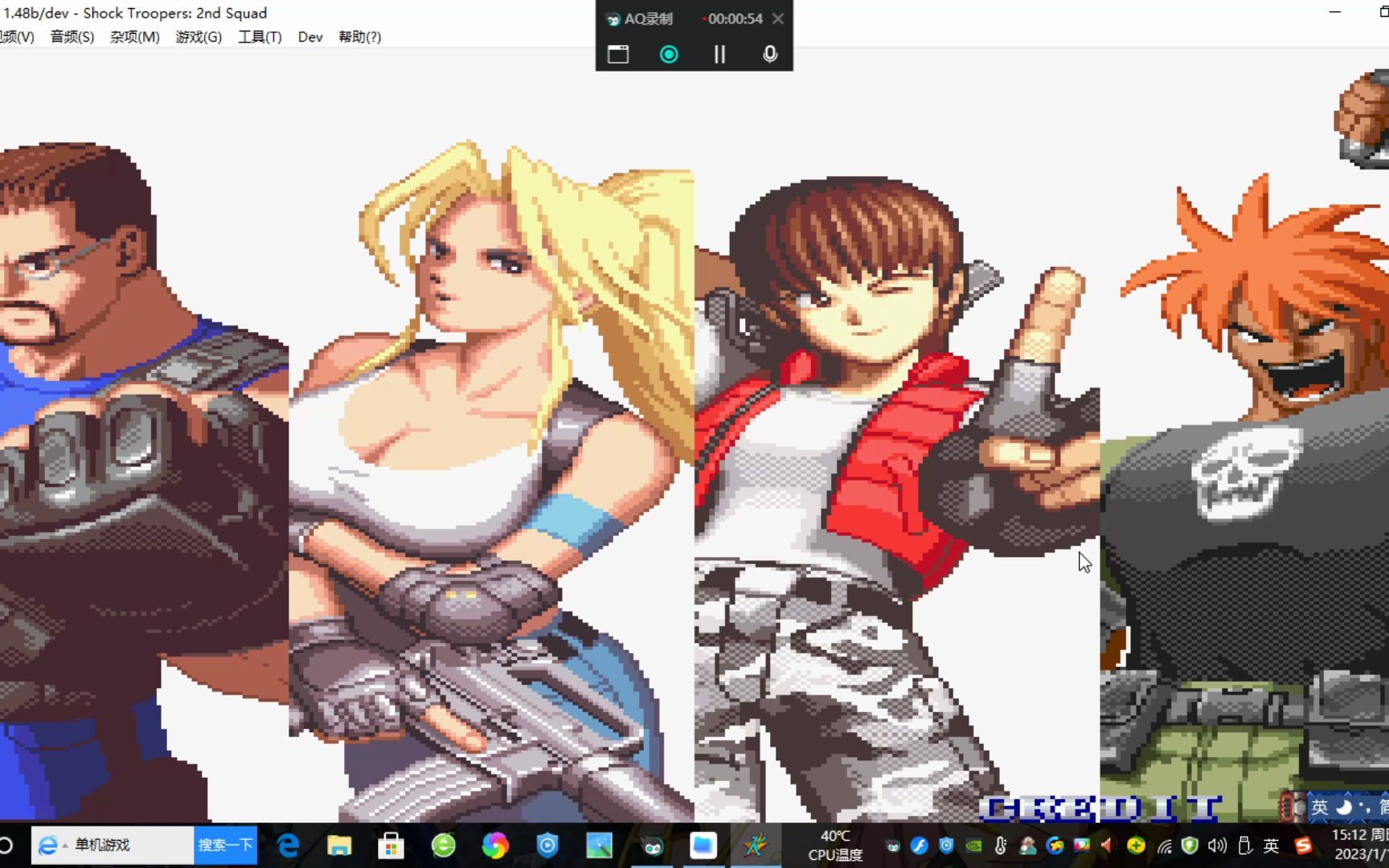Open the 杂项(M) misc menu
1389x868 pixels.
134,37
